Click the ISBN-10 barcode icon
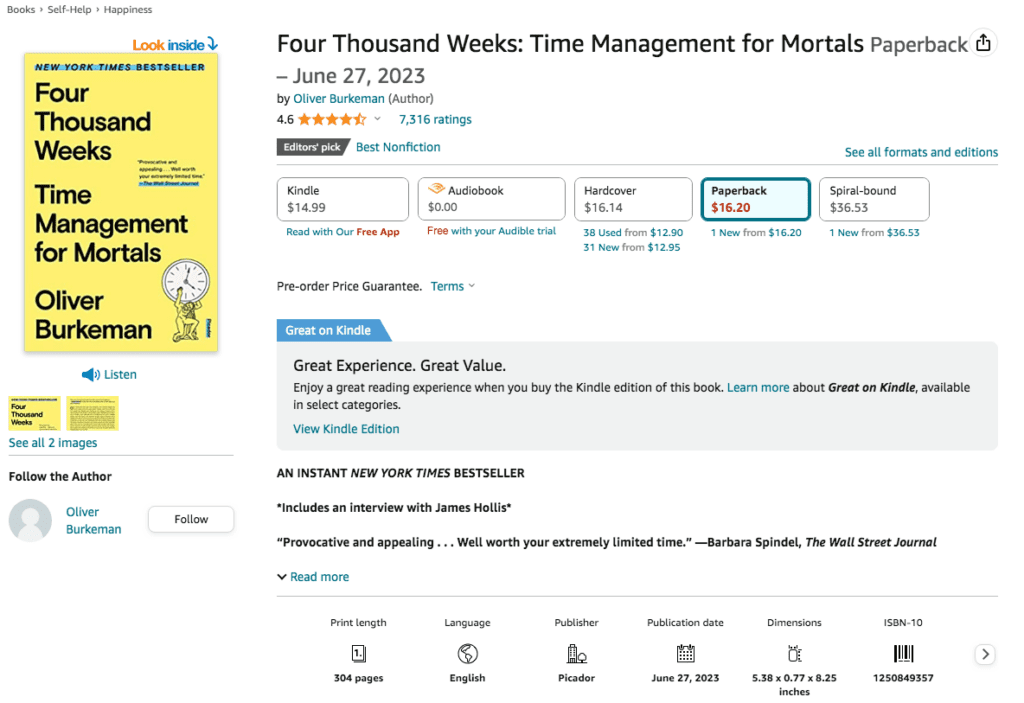Screen dimensions: 1024x703 click(904, 653)
